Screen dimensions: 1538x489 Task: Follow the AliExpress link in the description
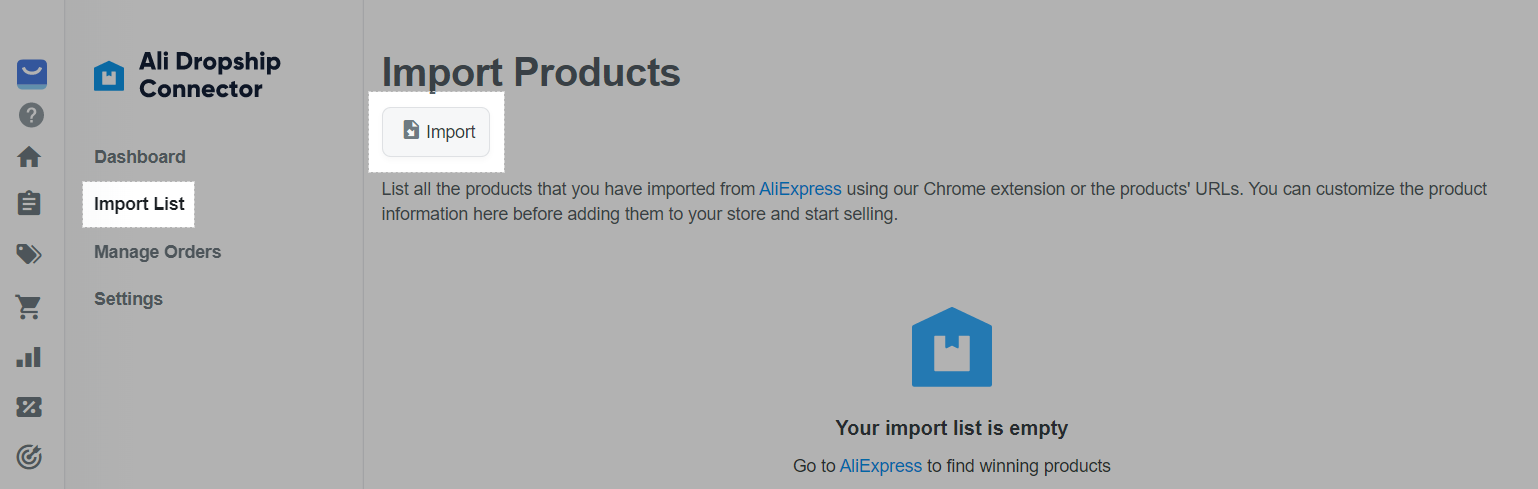[x=800, y=189]
